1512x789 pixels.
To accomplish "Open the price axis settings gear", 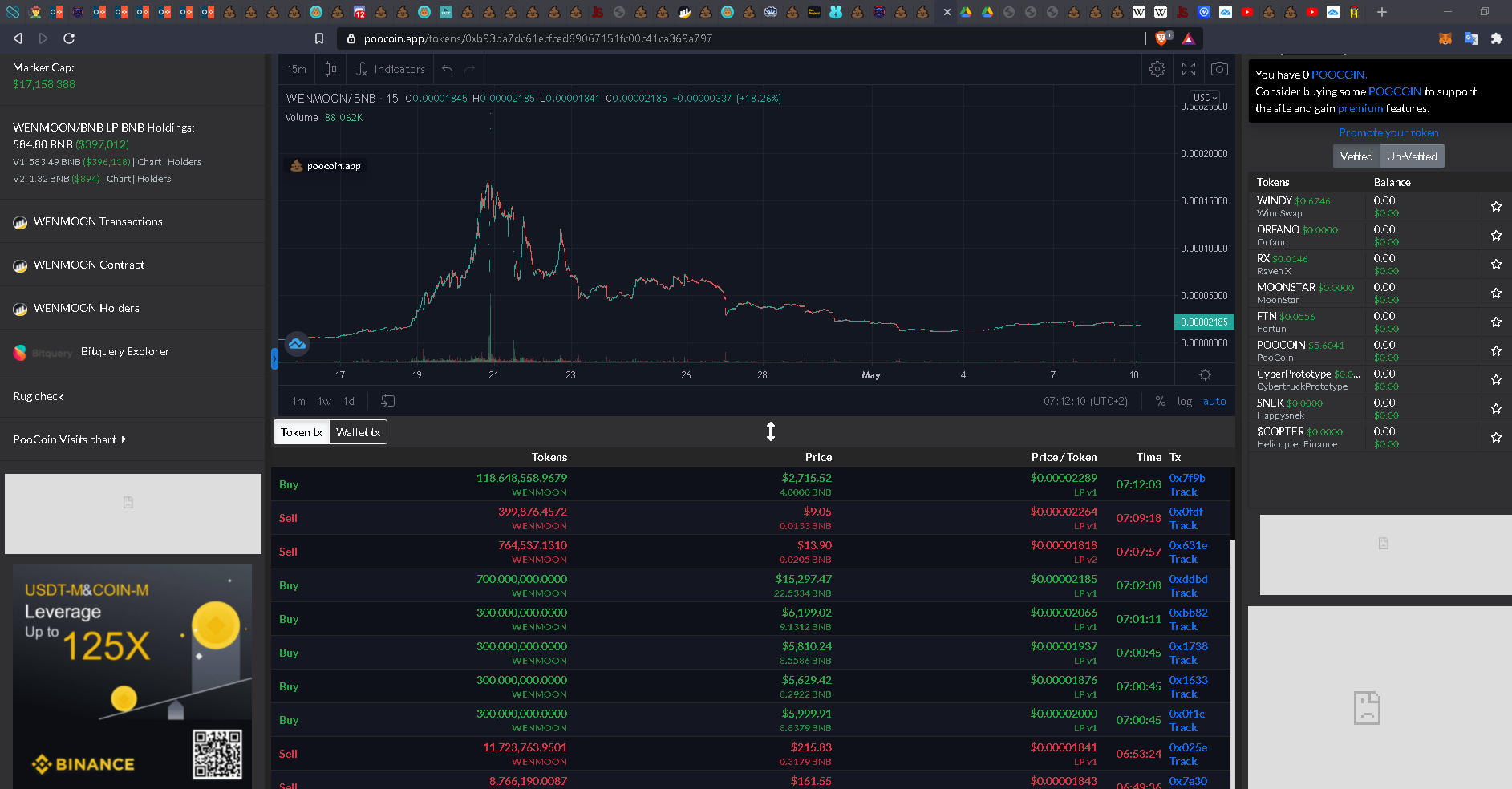I will click(x=1205, y=374).
